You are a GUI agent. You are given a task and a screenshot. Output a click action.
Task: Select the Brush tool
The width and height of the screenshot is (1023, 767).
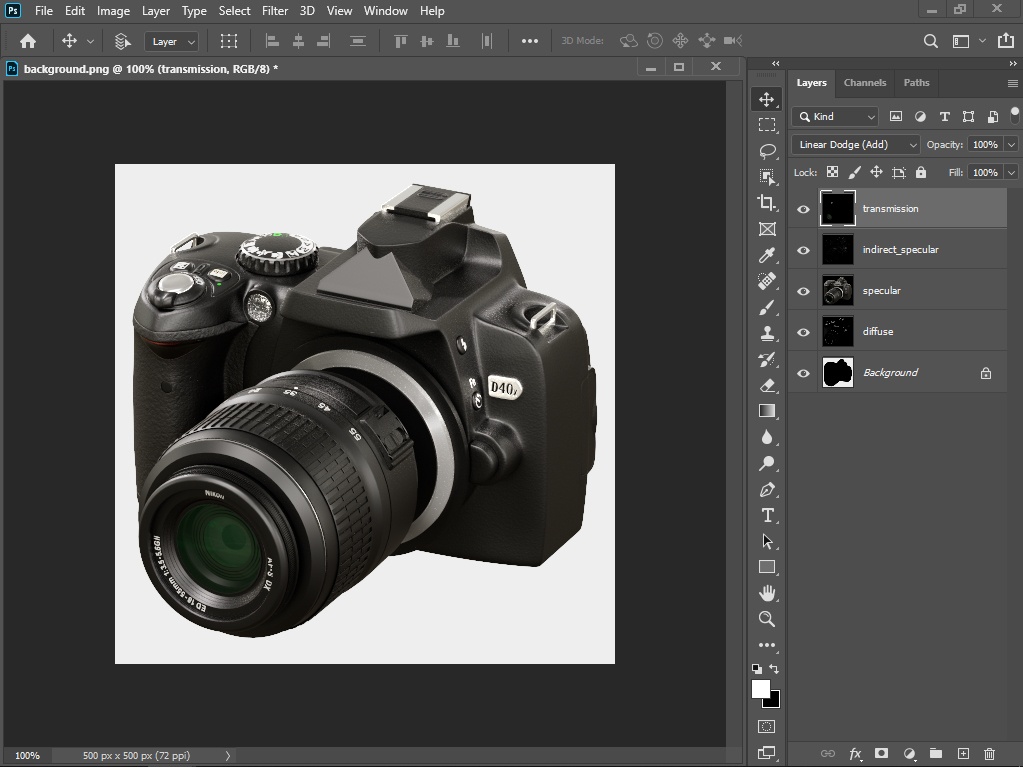coord(767,307)
